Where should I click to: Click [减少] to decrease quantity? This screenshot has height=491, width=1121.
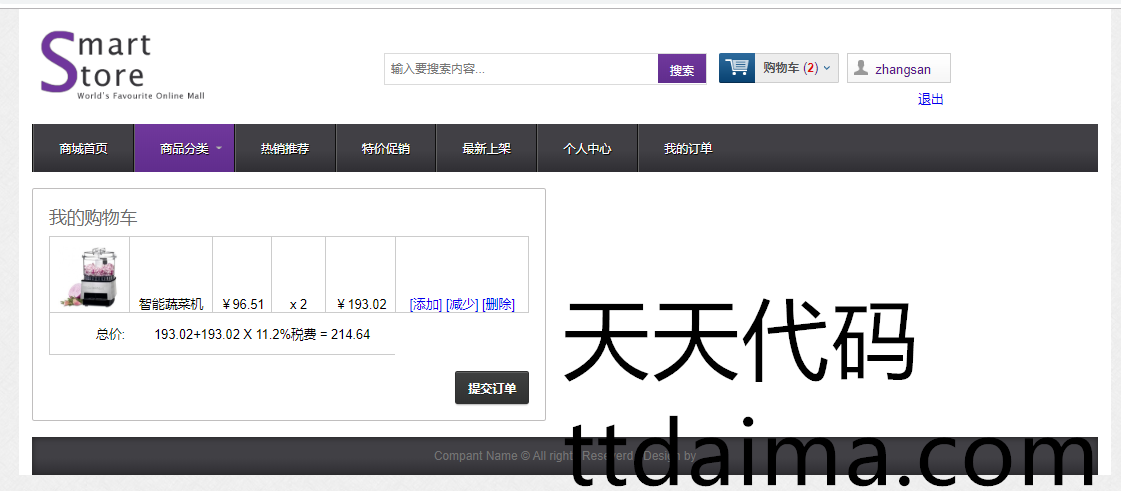tap(461, 304)
